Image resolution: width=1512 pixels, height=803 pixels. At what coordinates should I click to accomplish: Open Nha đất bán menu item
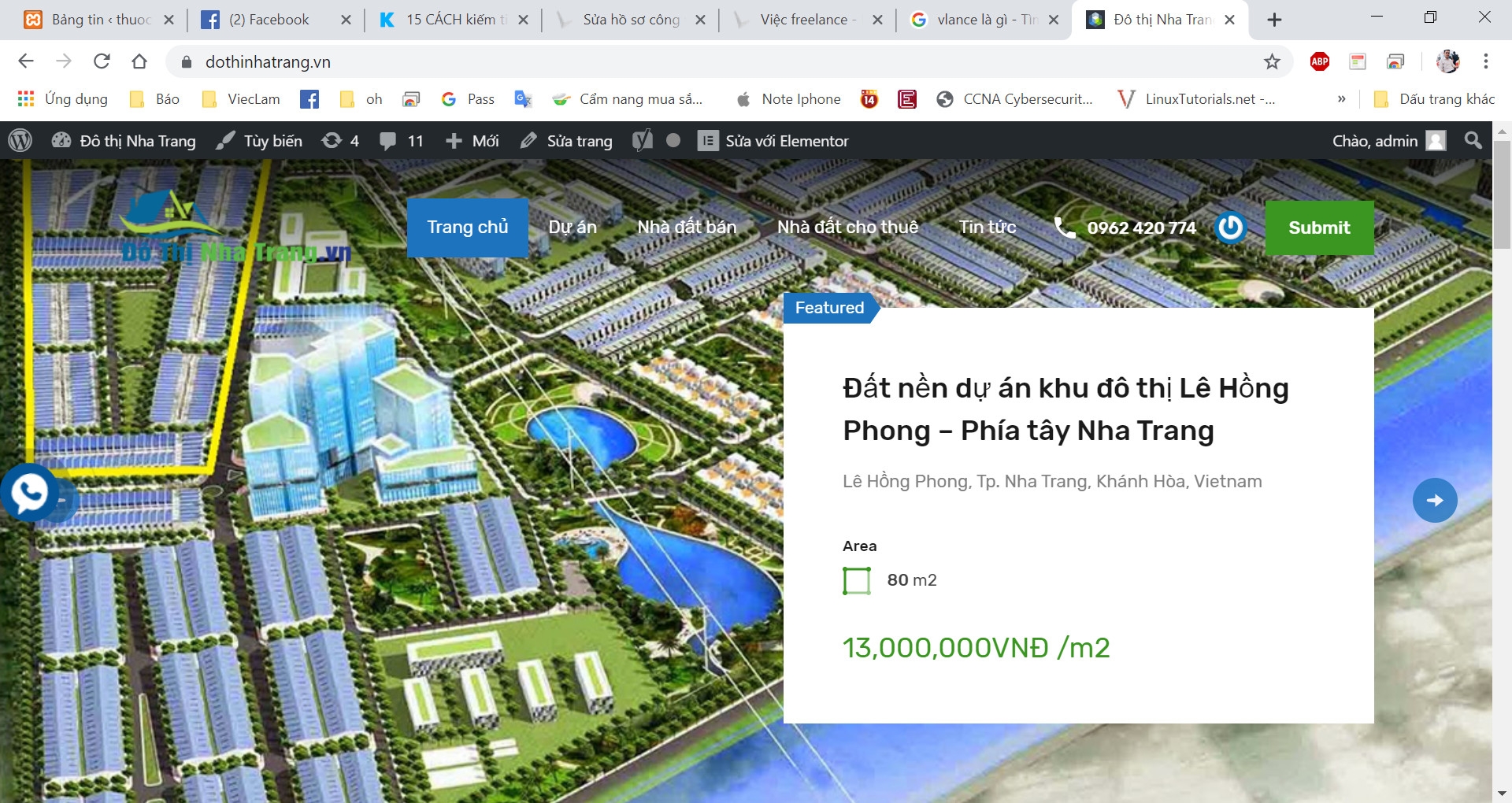pos(687,228)
